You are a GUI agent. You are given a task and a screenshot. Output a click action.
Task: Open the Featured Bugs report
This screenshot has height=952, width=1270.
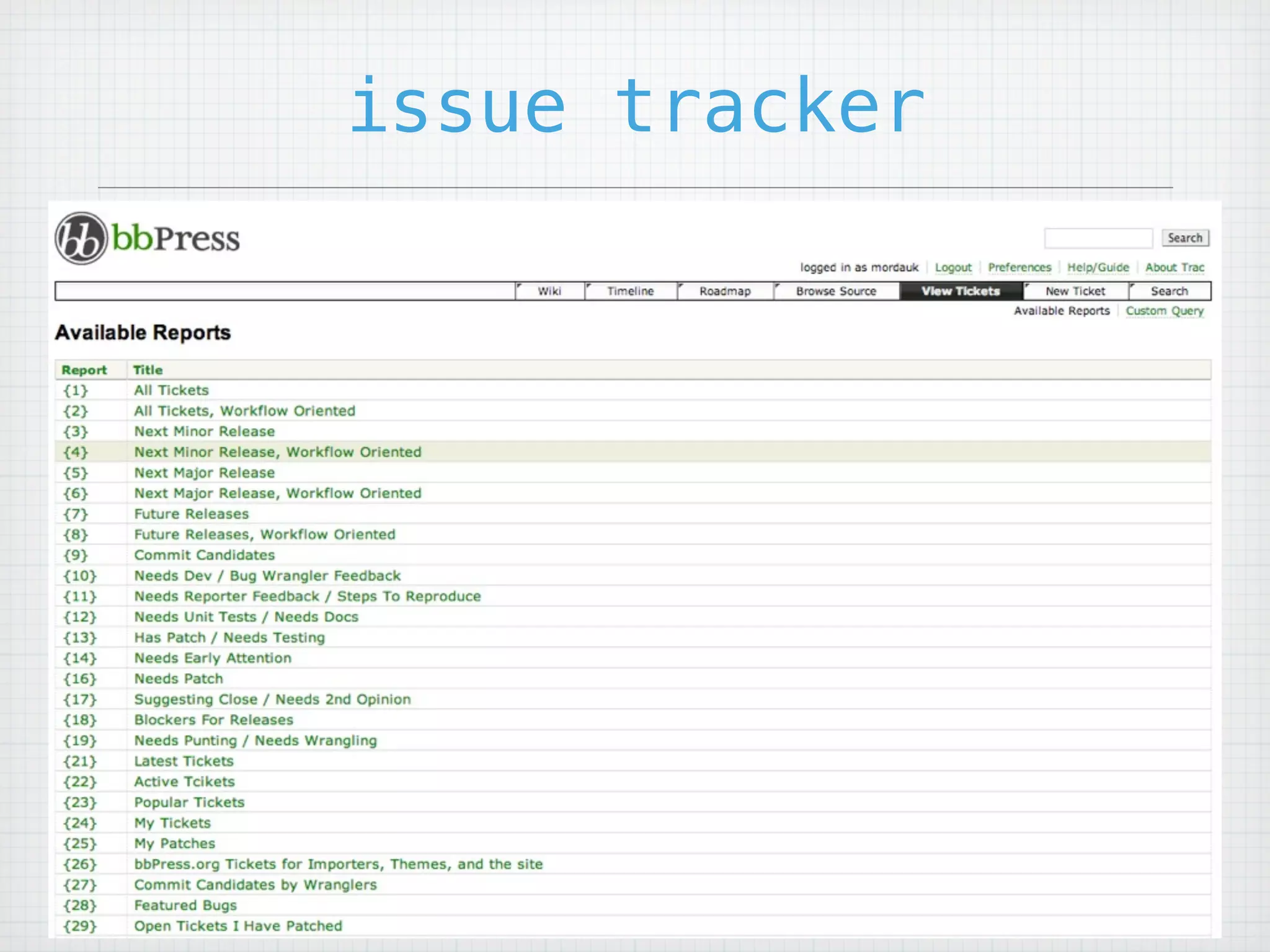185,906
